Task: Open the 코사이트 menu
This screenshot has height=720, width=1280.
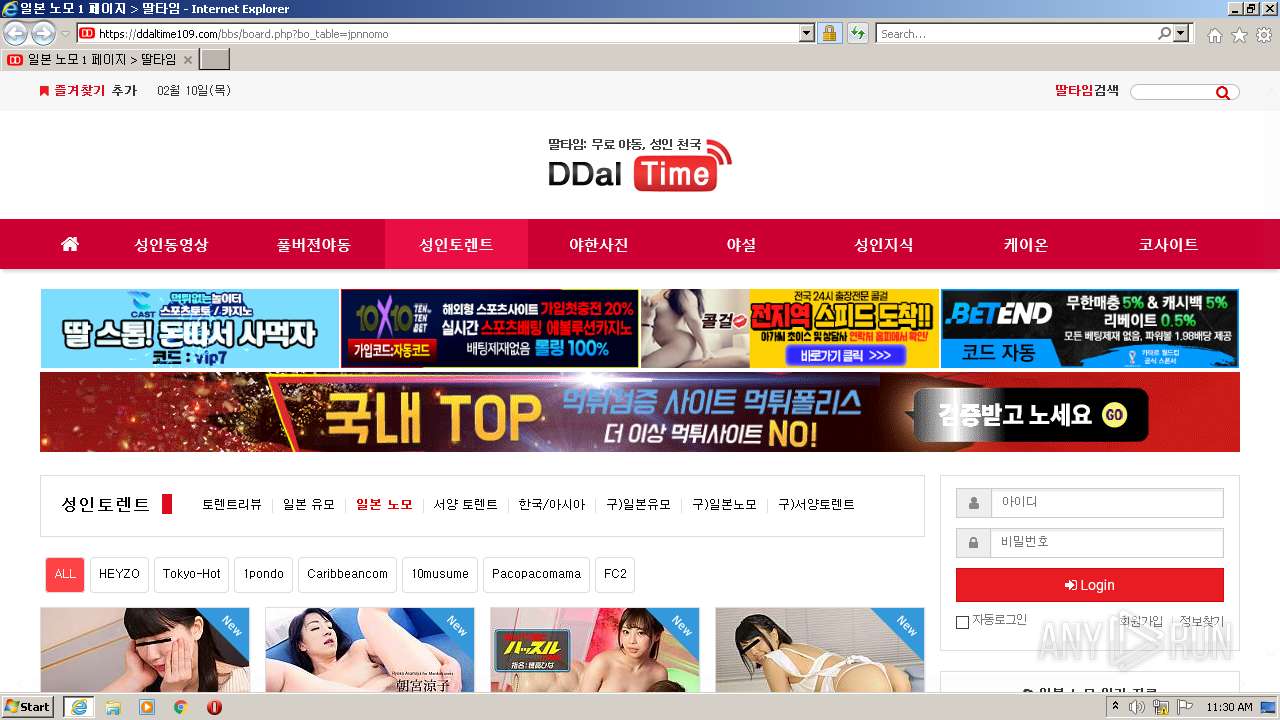Action: point(1168,244)
